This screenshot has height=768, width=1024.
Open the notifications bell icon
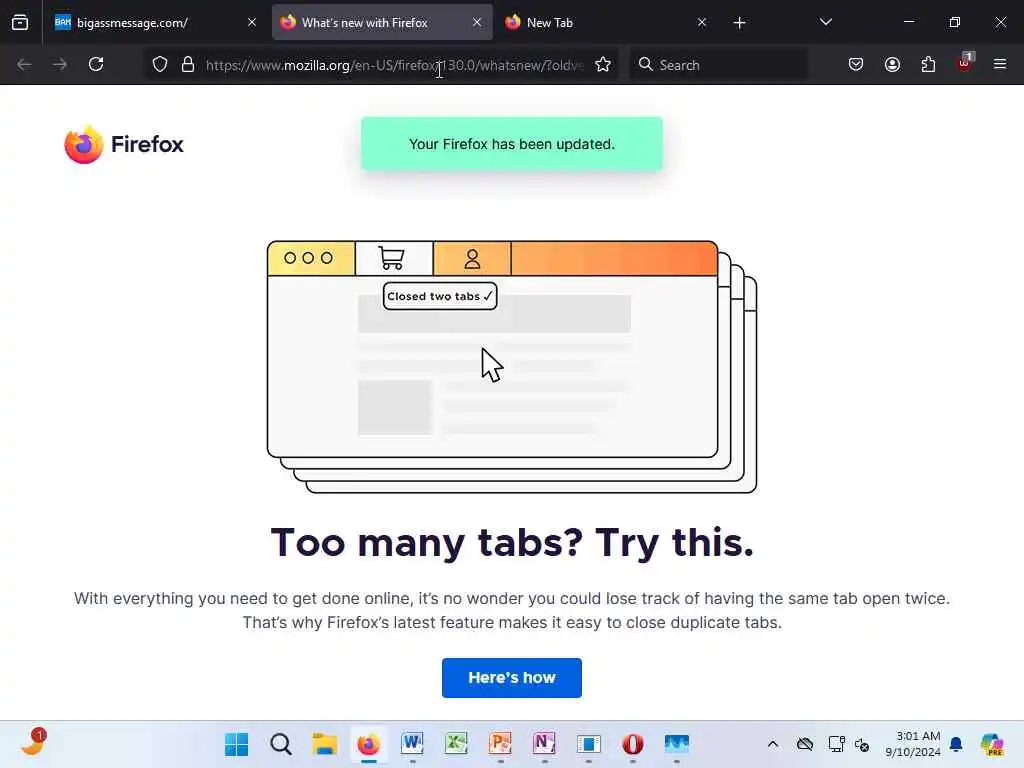pyautogui.click(x=956, y=744)
